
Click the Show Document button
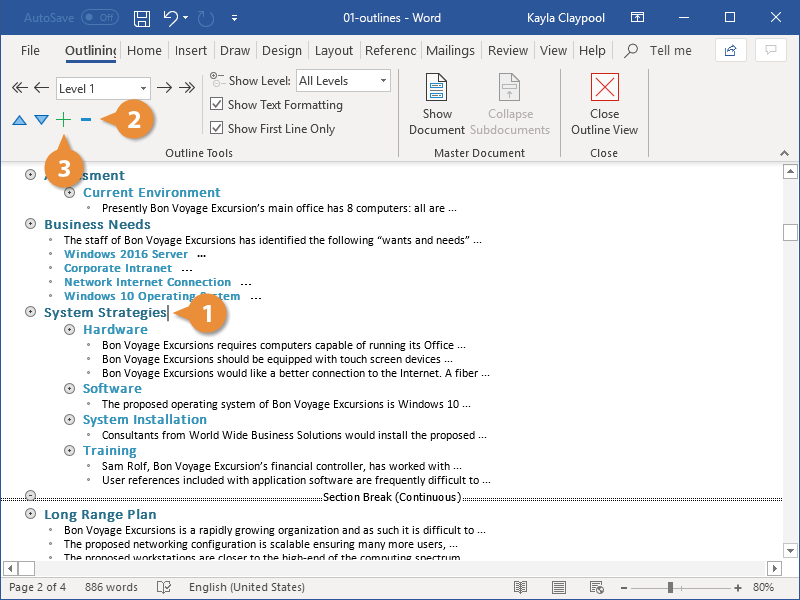coord(437,105)
